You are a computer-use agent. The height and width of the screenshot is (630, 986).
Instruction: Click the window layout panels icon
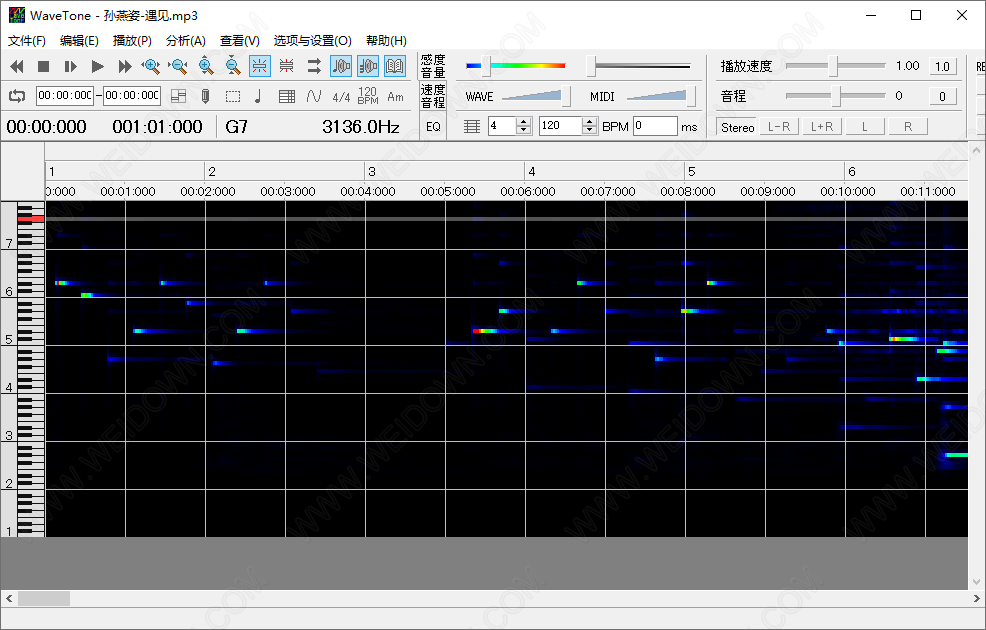[179, 96]
